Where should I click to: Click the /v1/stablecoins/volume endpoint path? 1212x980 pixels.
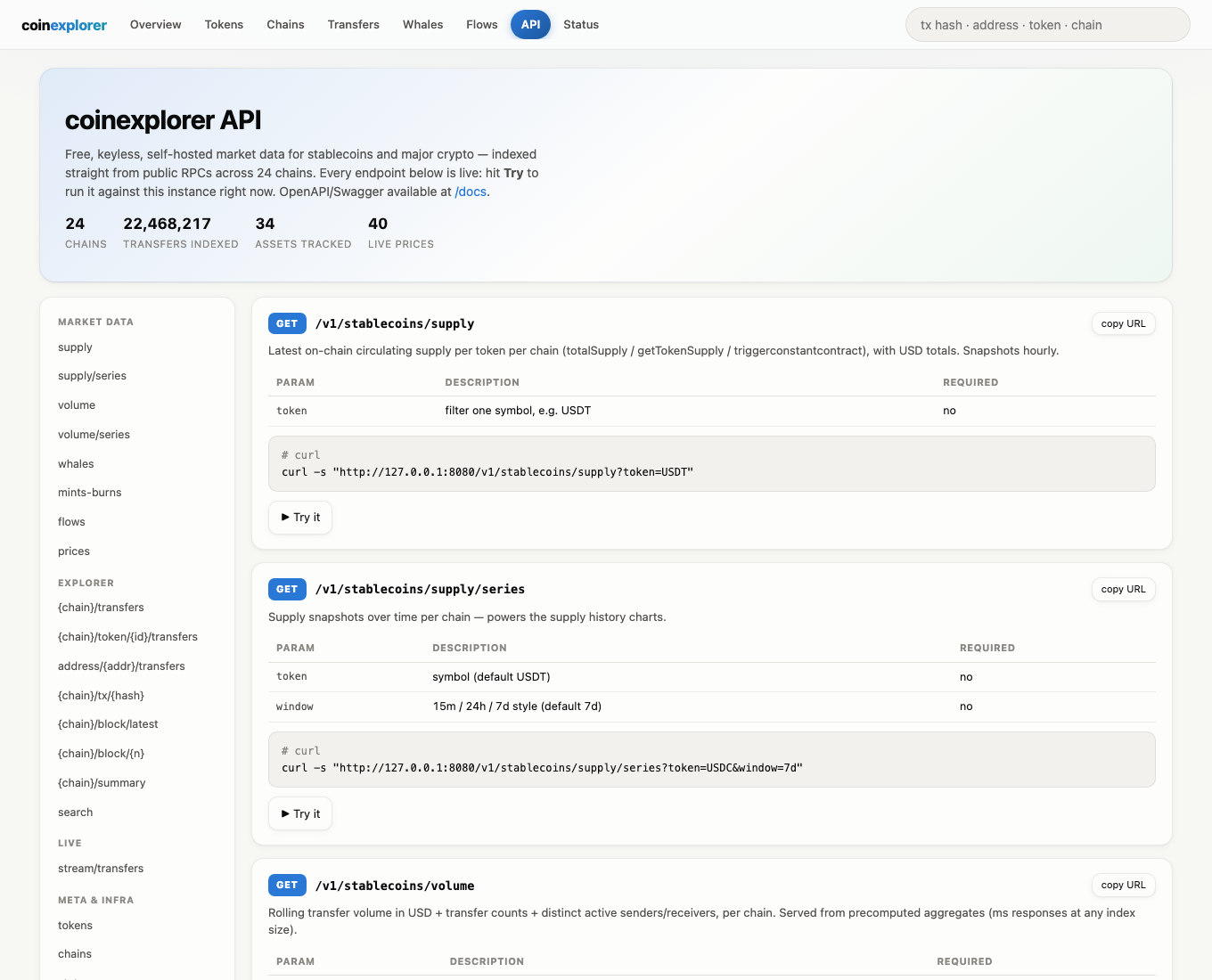pos(395,886)
